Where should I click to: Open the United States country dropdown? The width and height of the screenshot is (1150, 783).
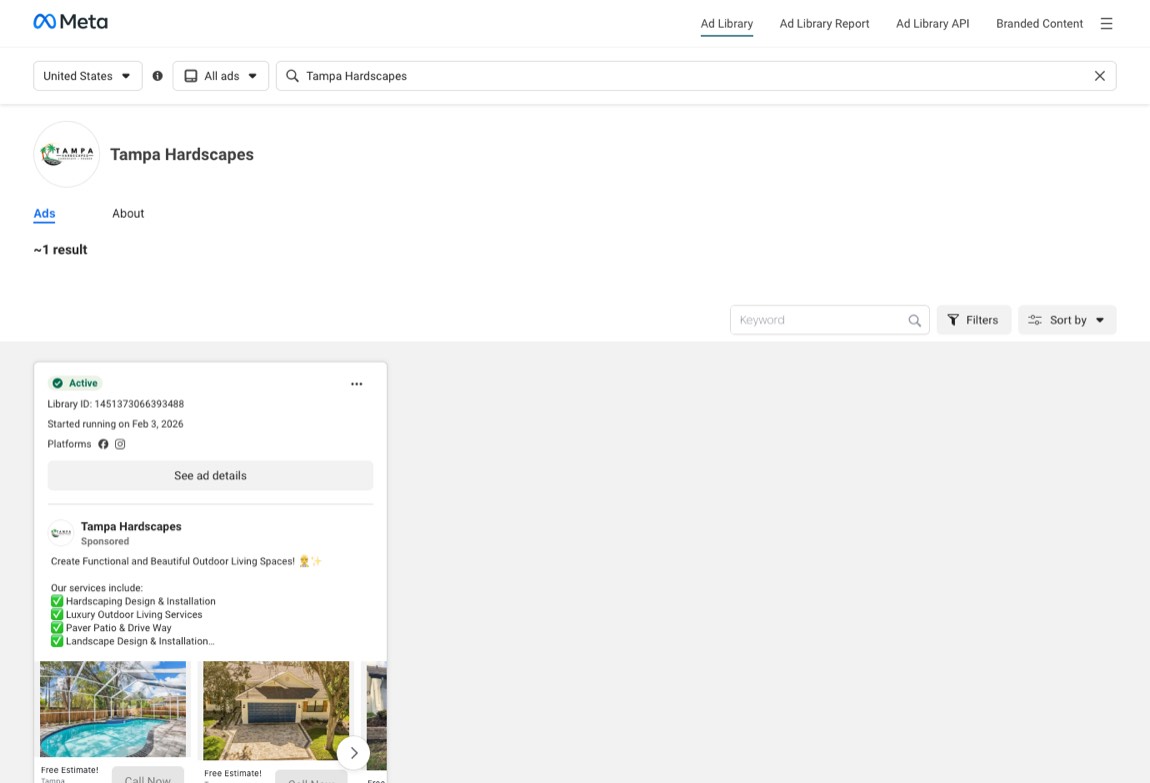87,76
